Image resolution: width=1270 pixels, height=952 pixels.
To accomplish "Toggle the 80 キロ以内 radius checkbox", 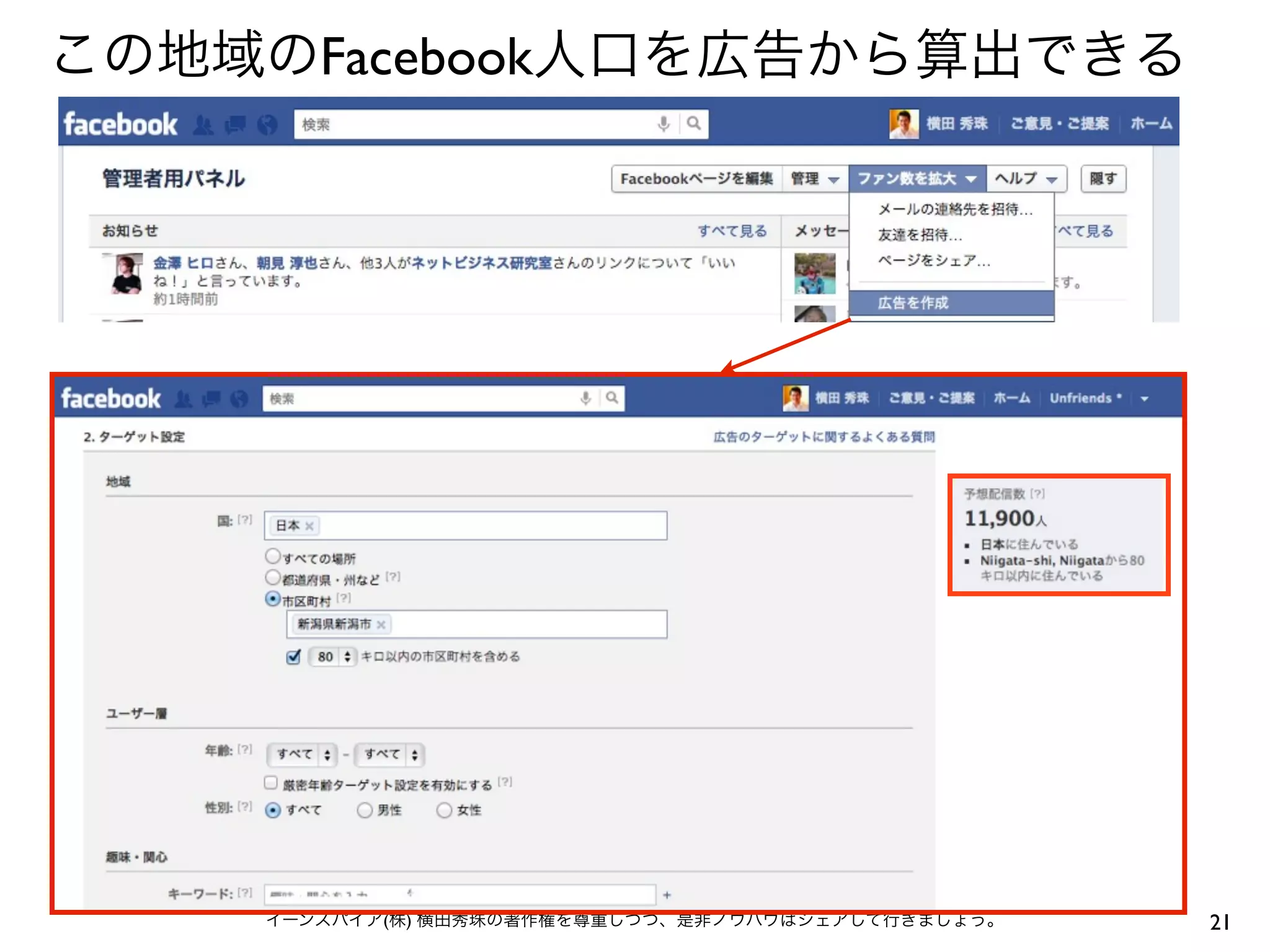I will click(294, 656).
